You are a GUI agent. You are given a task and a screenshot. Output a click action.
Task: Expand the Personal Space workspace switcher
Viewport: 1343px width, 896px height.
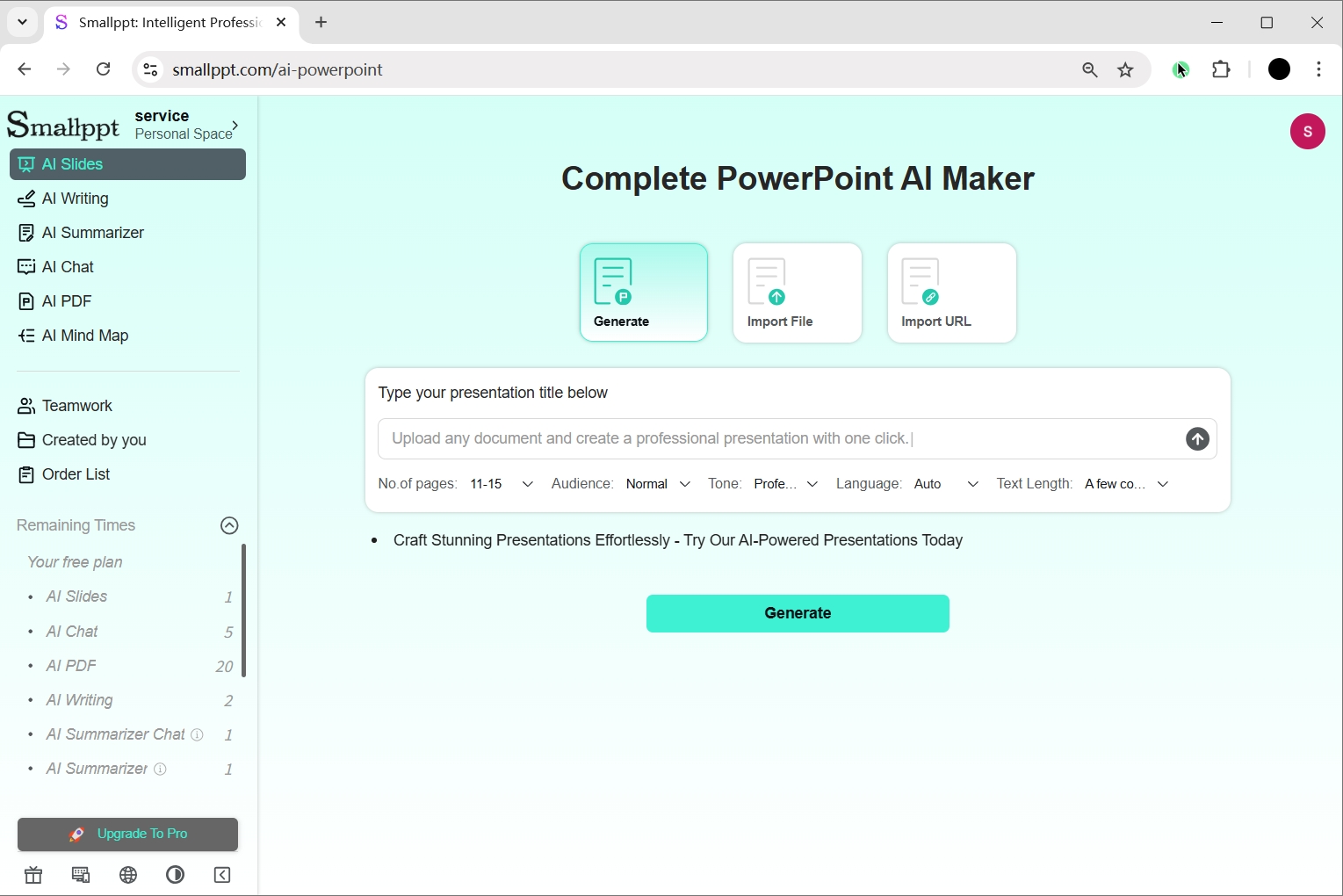pos(235,126)
